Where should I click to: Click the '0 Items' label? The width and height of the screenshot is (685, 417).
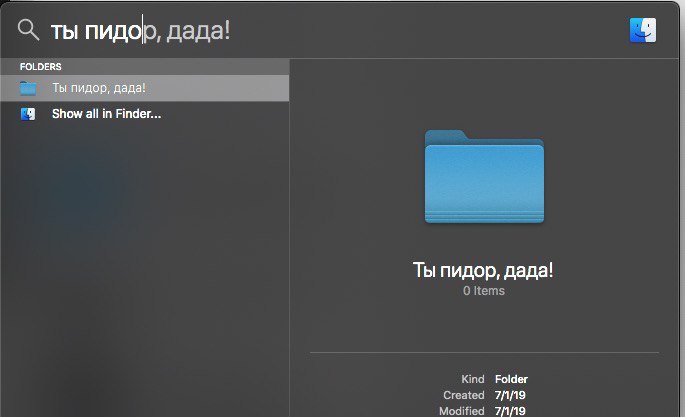[x=484, y=291]
